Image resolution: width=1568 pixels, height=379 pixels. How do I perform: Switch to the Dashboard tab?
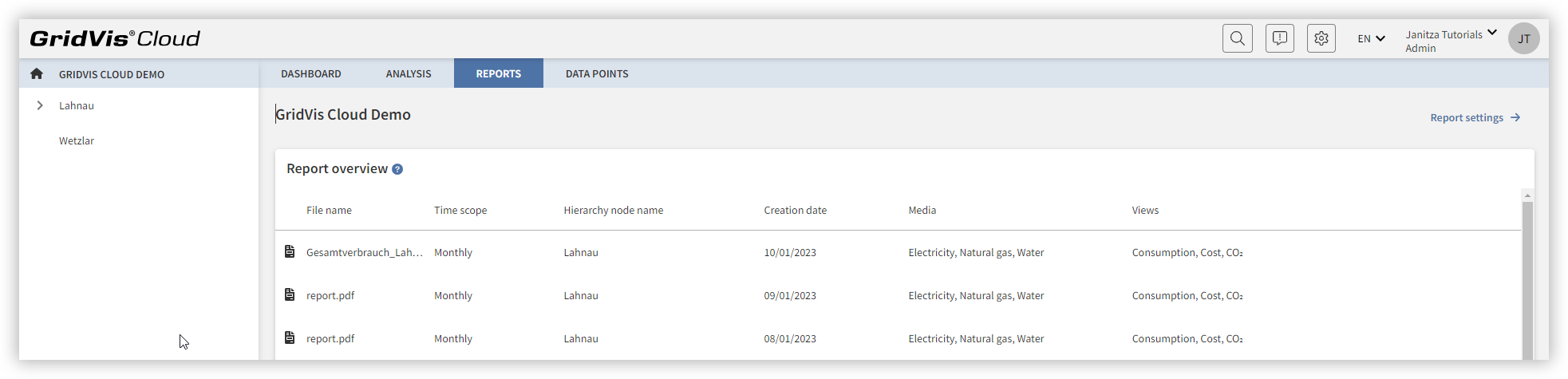click(311, 73)
